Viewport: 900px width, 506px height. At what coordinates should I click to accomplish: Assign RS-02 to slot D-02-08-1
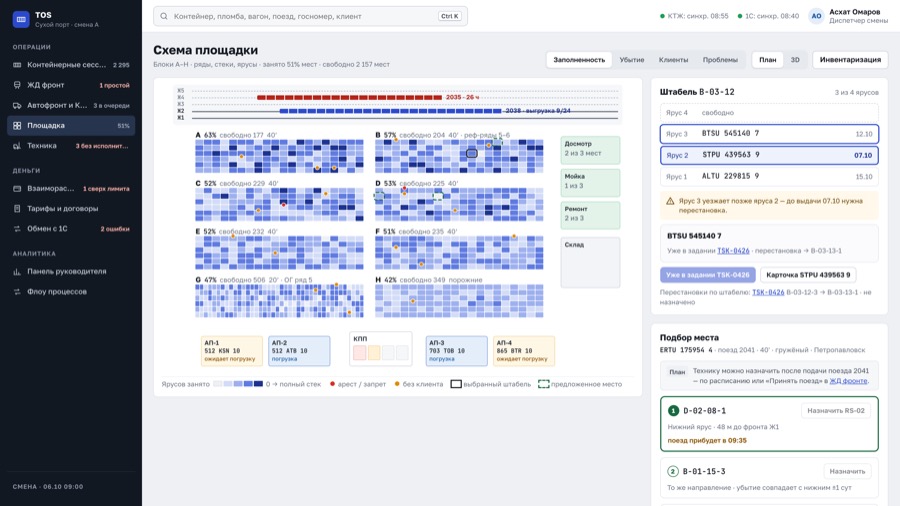coord(836,411)
